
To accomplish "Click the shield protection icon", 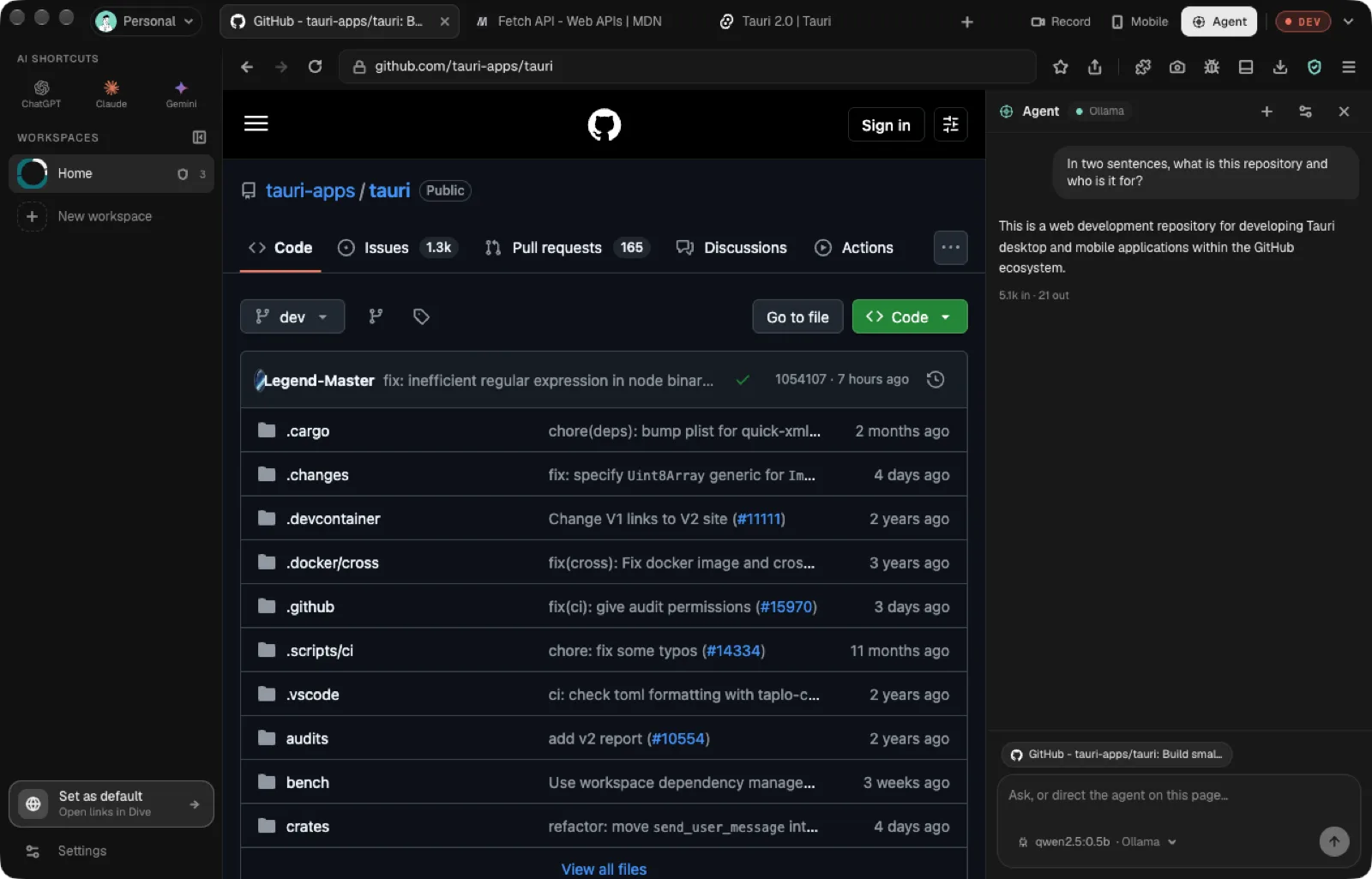I will pos(1315,67).
